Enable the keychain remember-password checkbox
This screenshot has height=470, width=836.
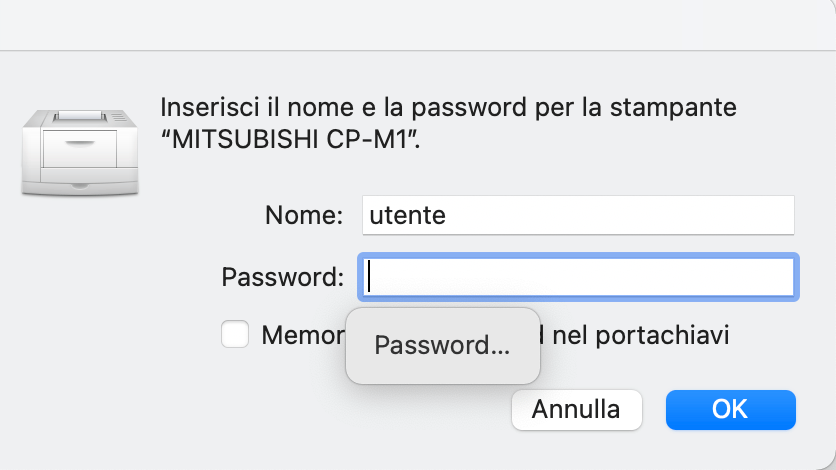click(235, 334)
